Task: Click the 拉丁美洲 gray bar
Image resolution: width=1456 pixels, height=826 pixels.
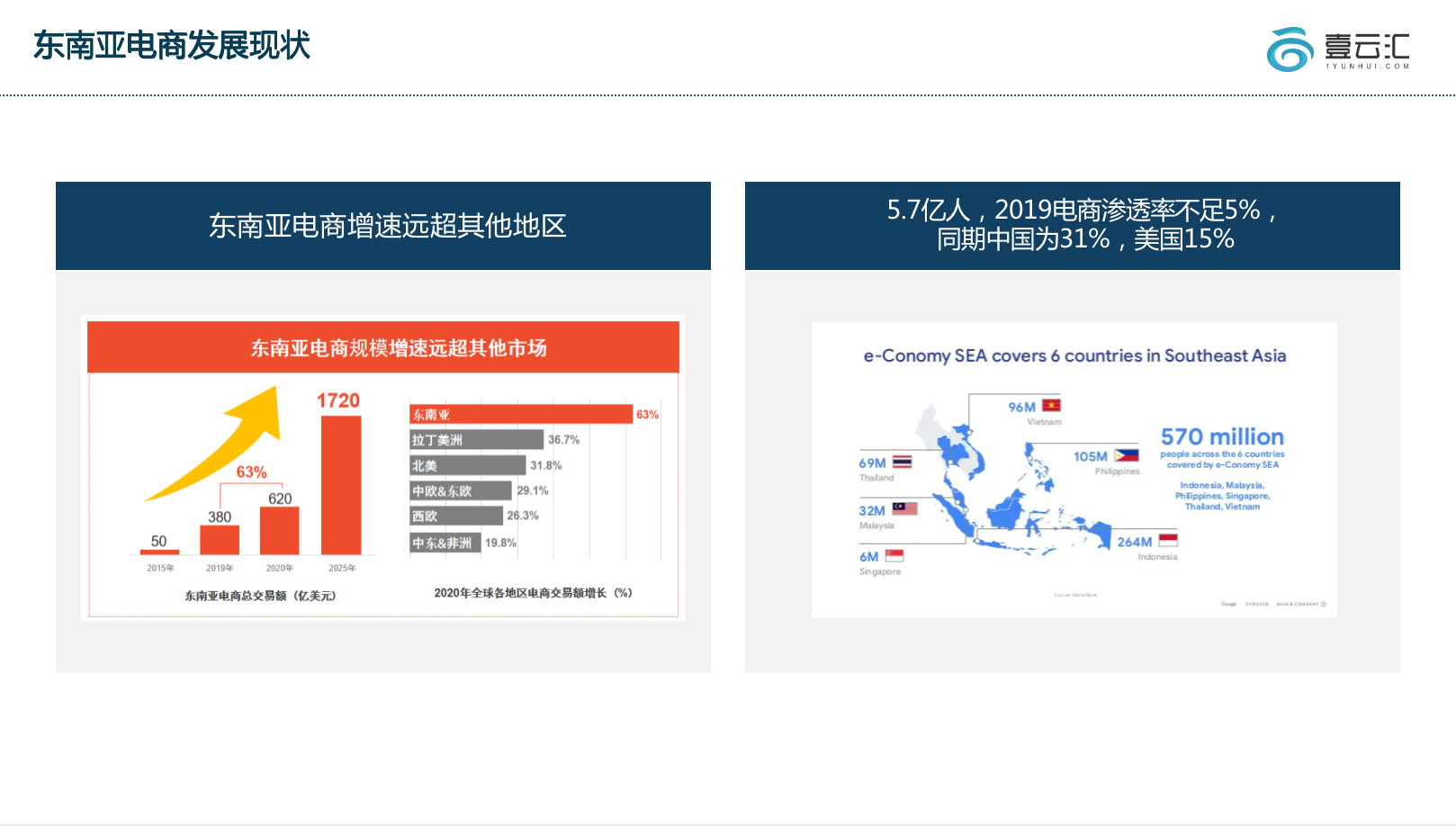Action: tap(477, 439)
